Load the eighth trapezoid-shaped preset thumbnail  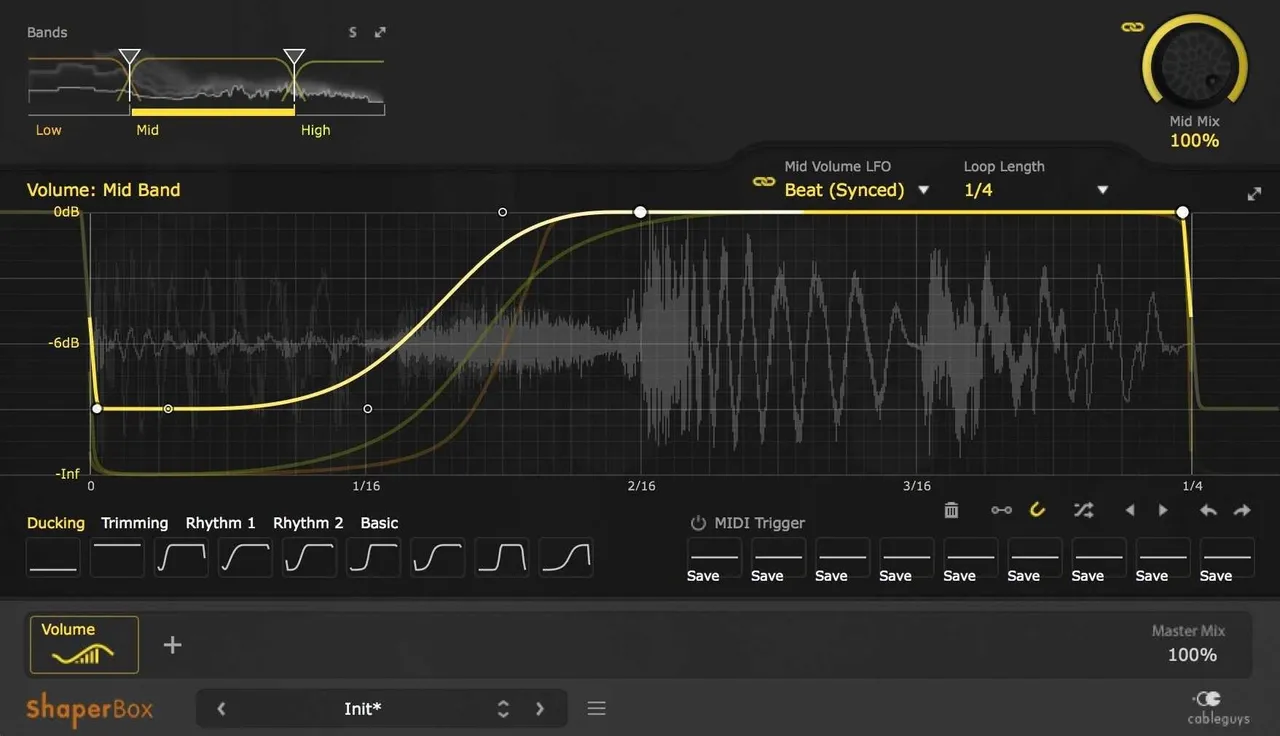502,558
